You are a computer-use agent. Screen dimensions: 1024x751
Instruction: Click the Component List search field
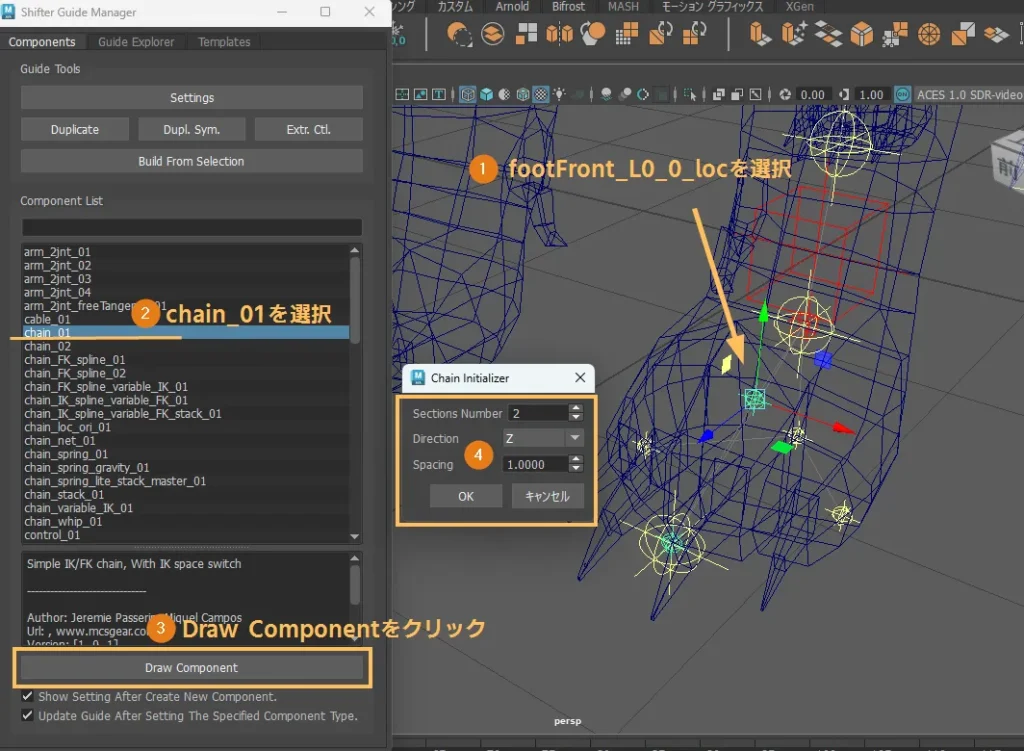tap(191, 227)
